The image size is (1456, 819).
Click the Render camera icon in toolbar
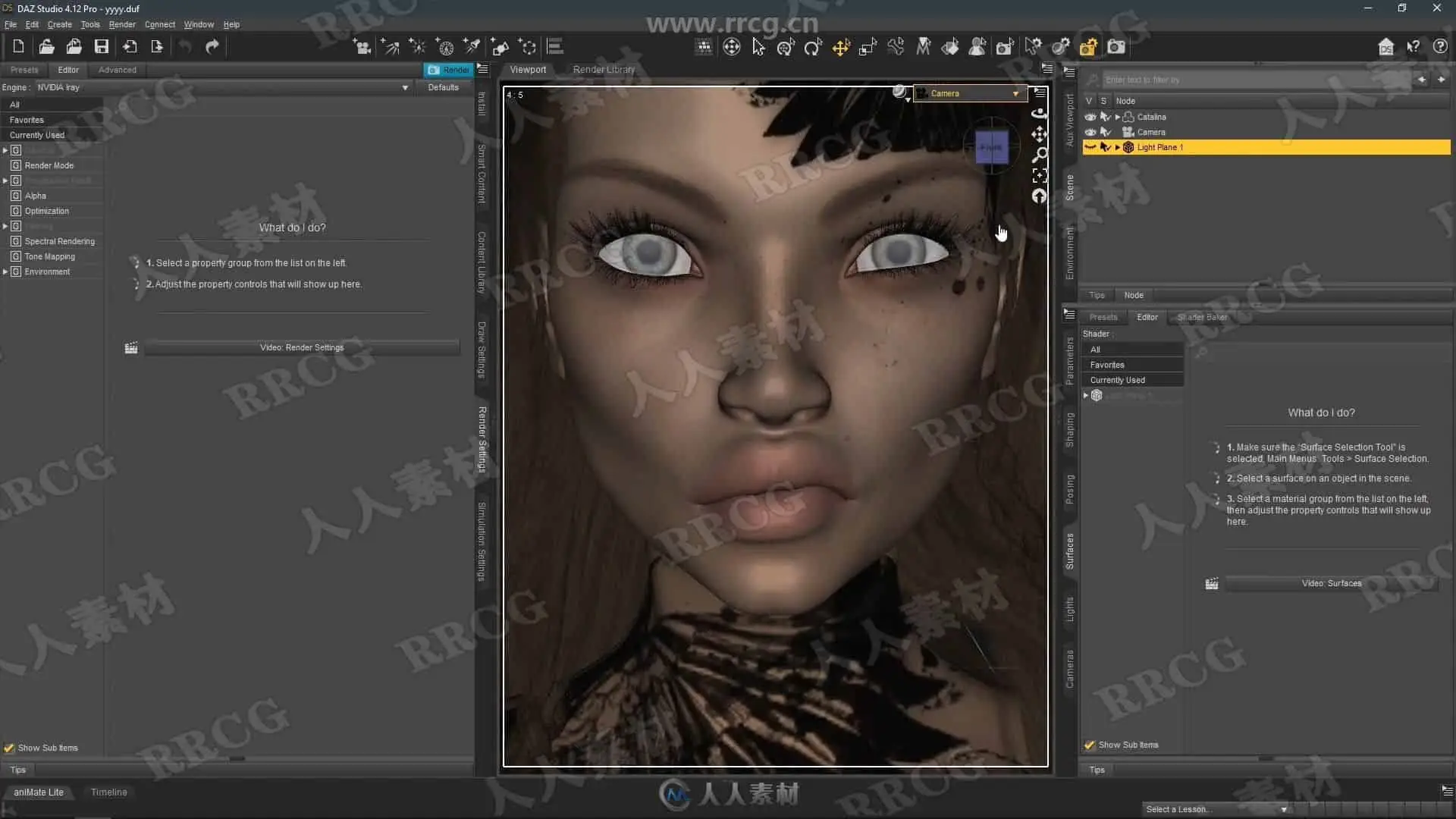pyautogui.click(x=1116, y=47)
